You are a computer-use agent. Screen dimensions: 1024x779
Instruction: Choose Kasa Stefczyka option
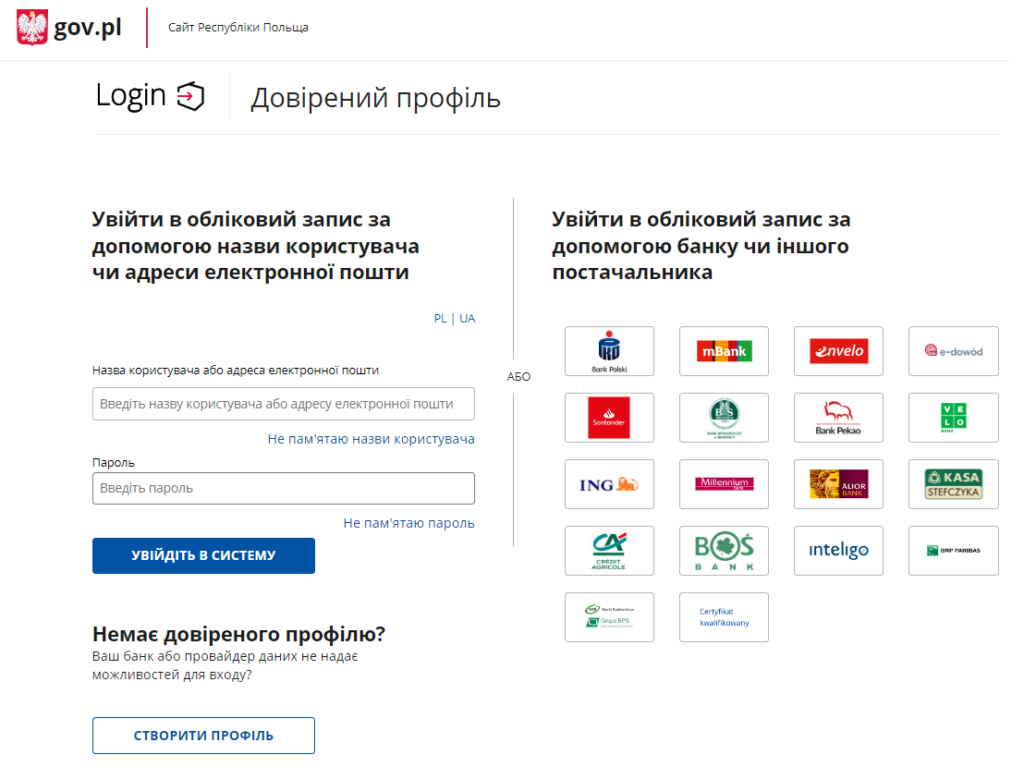point(952,484)
